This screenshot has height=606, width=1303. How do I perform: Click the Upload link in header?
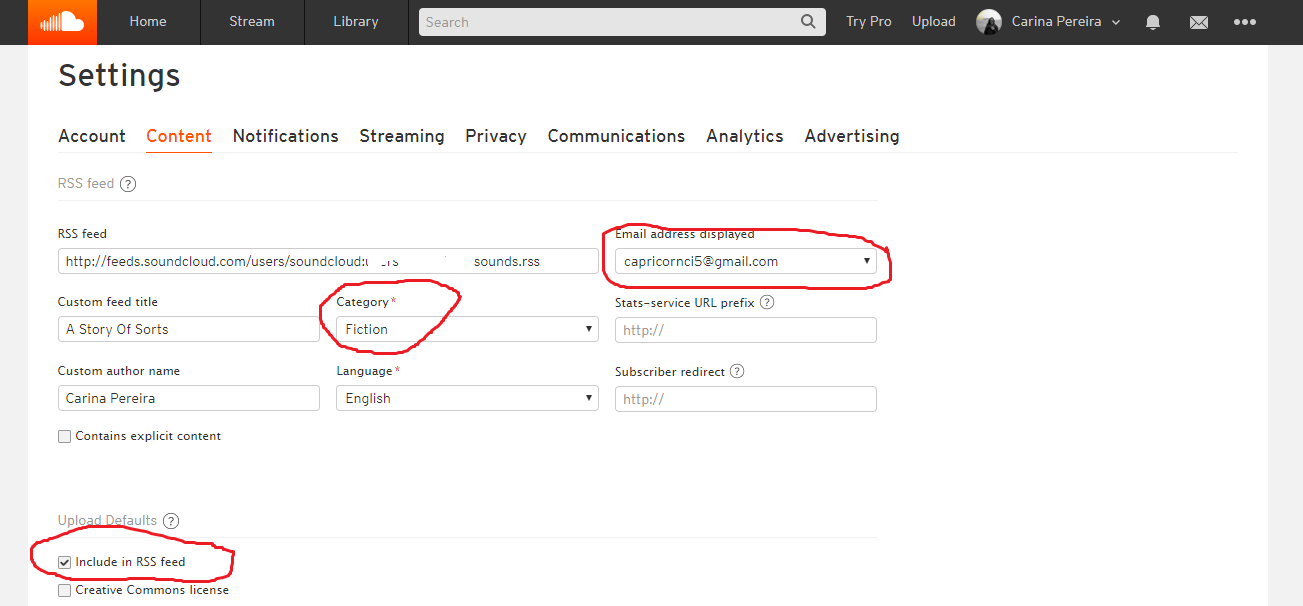pos(934,22)
